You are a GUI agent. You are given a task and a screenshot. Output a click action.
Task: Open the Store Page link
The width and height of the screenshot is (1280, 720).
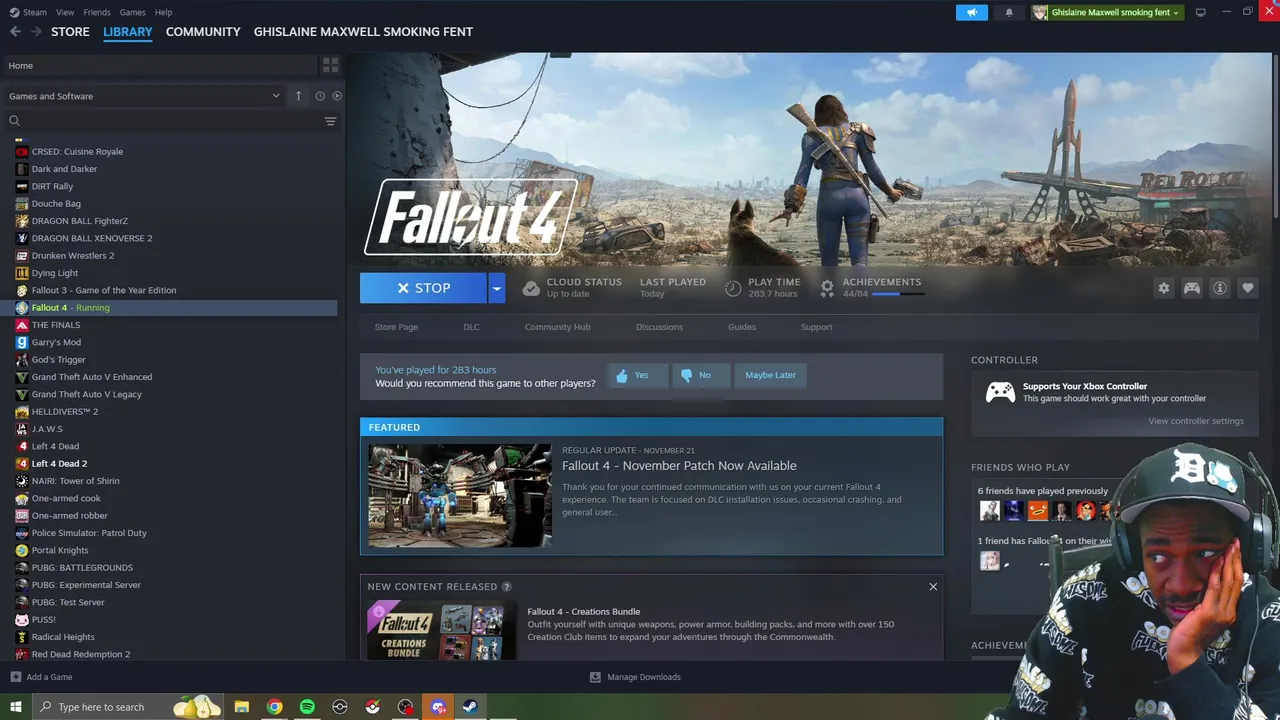coord(396,327)
